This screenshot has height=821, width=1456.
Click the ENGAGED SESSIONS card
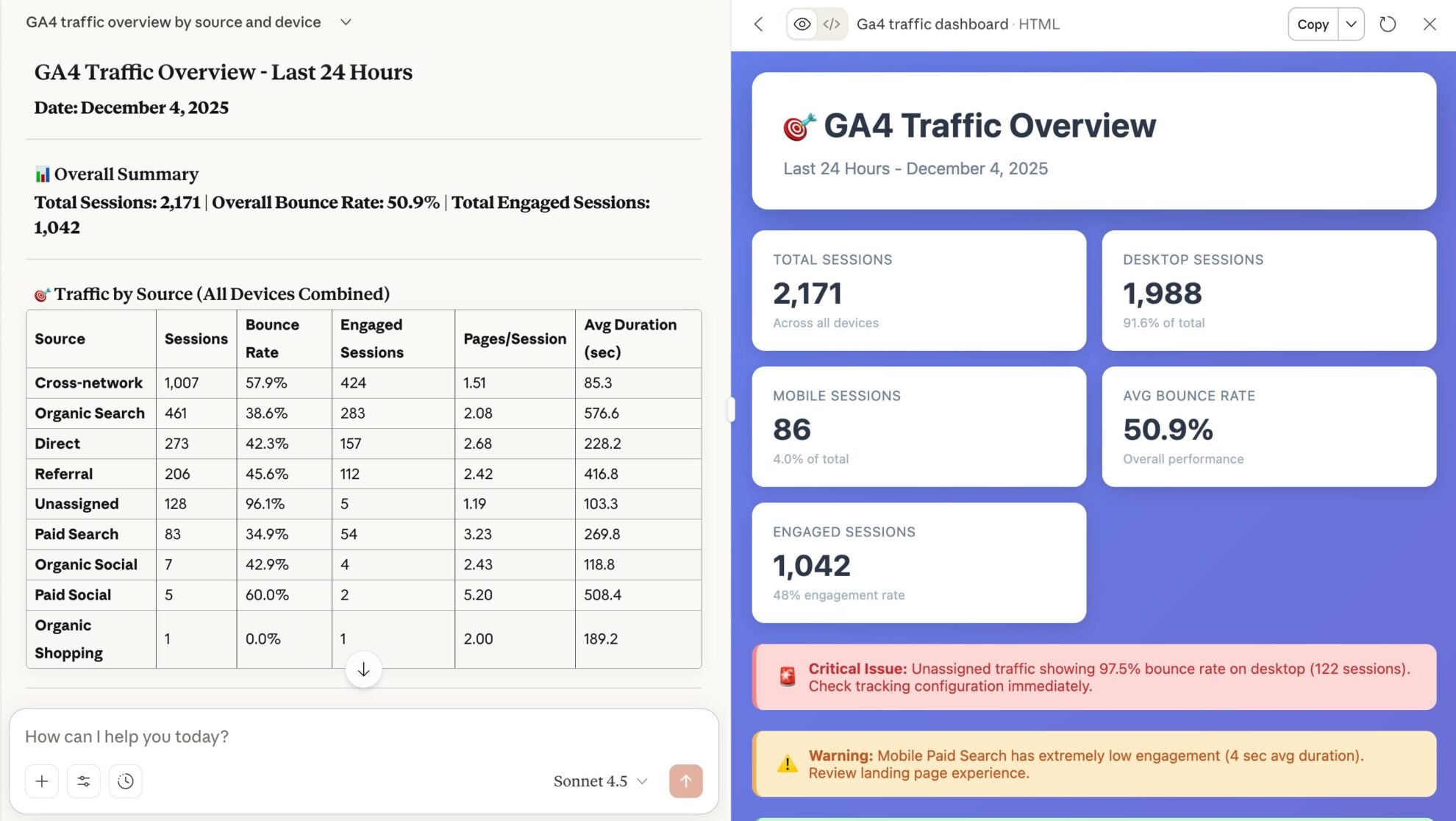(918, 562)
